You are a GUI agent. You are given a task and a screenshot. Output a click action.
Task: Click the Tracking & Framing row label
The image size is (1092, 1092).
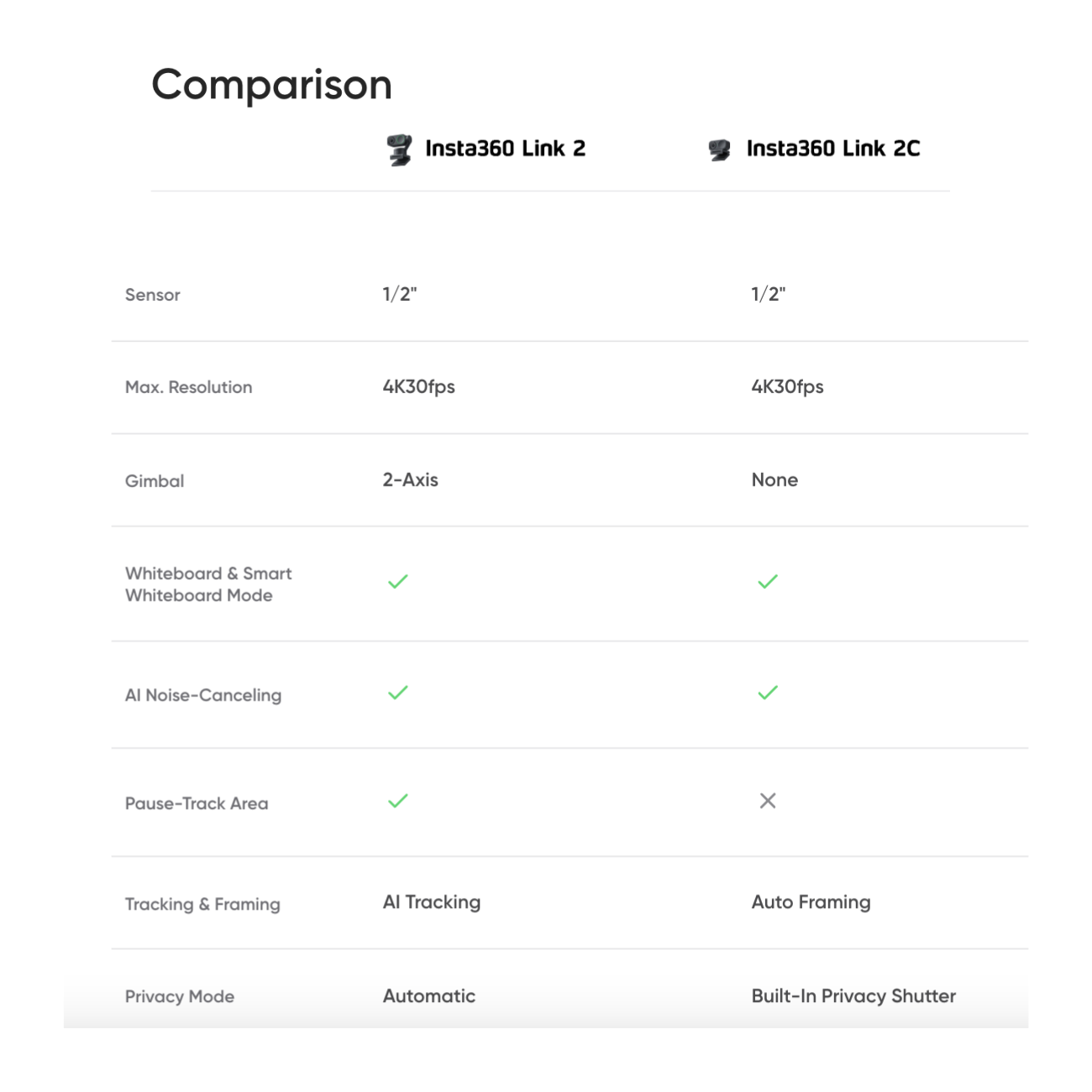pos(202,905)
